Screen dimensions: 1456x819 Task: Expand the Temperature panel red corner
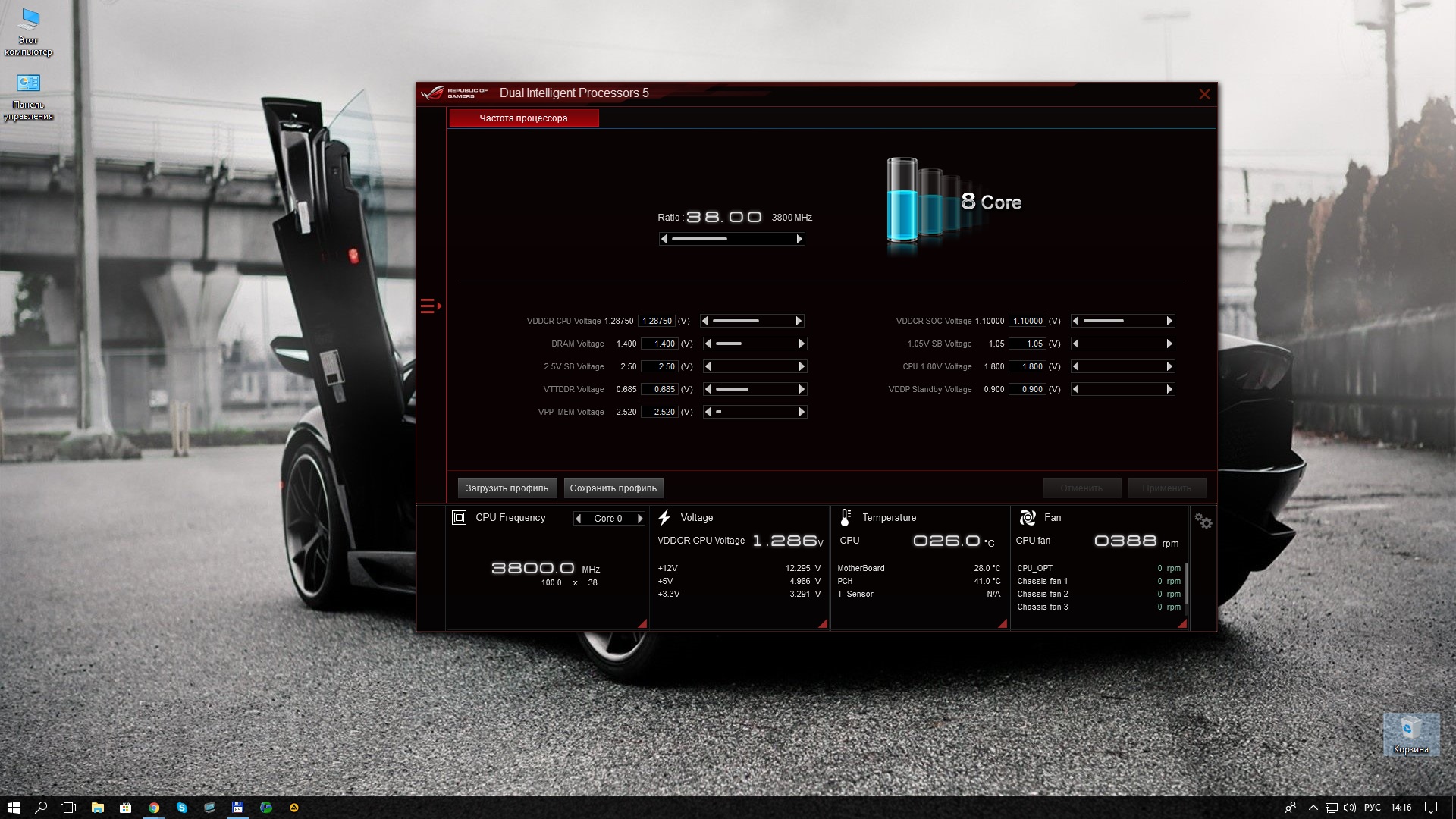[x=1003, y=623]
